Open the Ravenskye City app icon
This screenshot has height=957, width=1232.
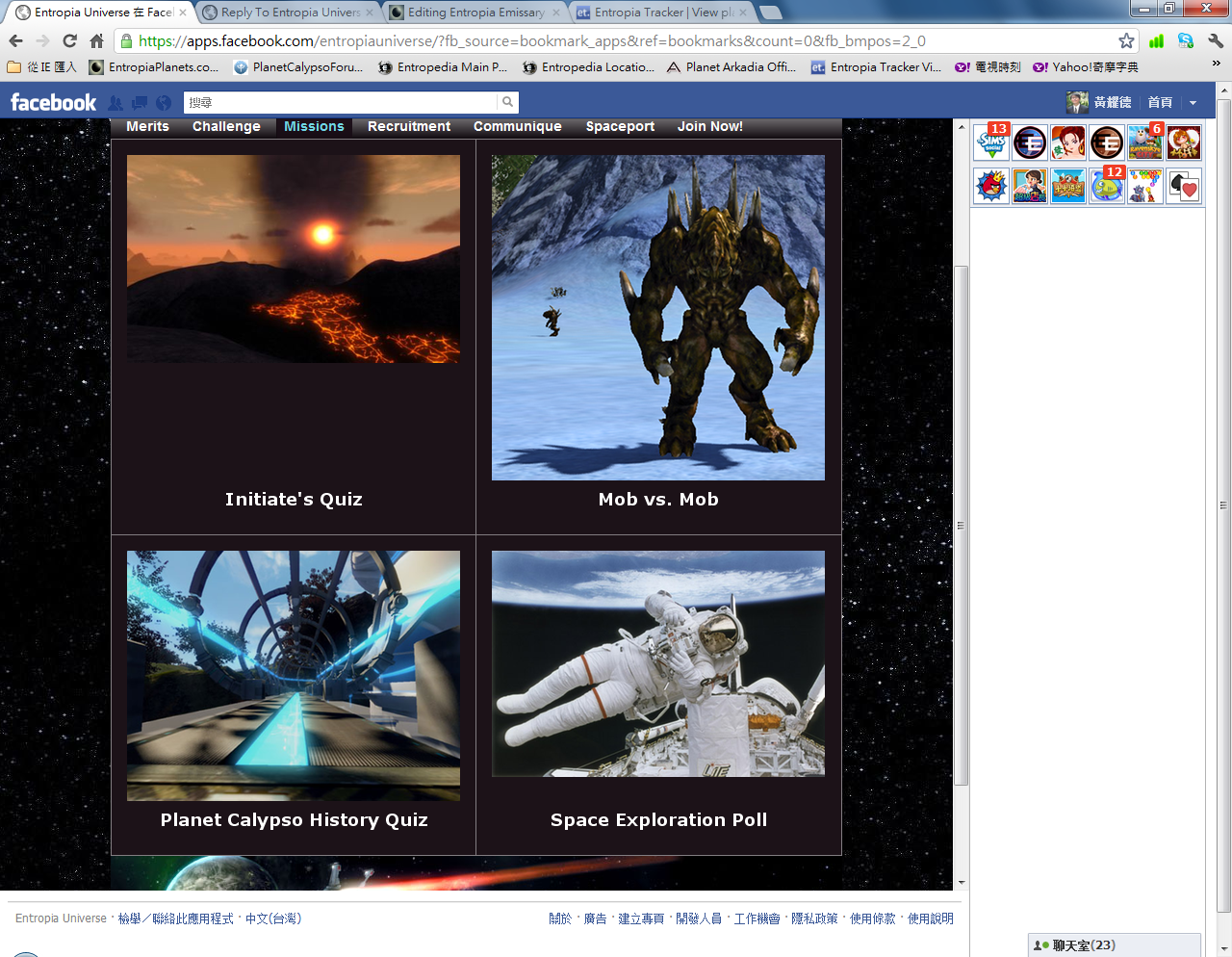(1144, 143)
